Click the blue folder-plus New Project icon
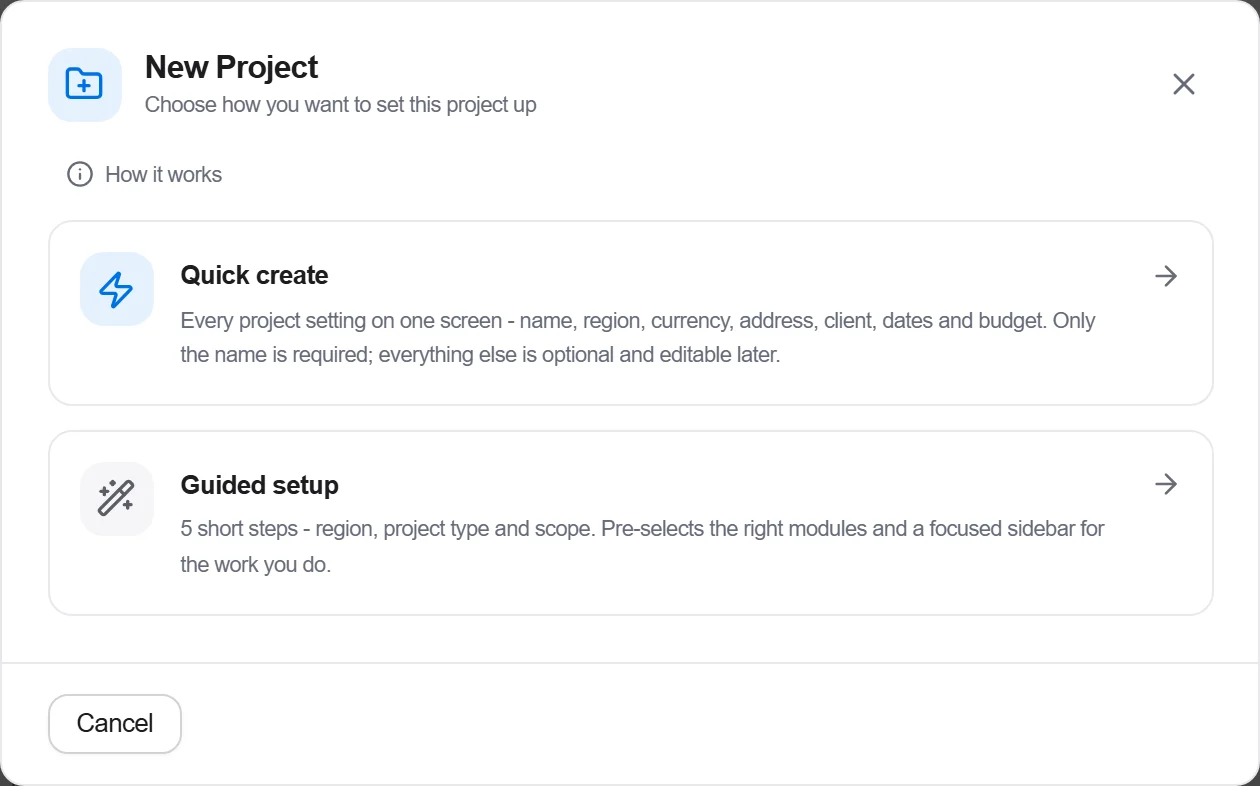 click(x=85, y=85)
